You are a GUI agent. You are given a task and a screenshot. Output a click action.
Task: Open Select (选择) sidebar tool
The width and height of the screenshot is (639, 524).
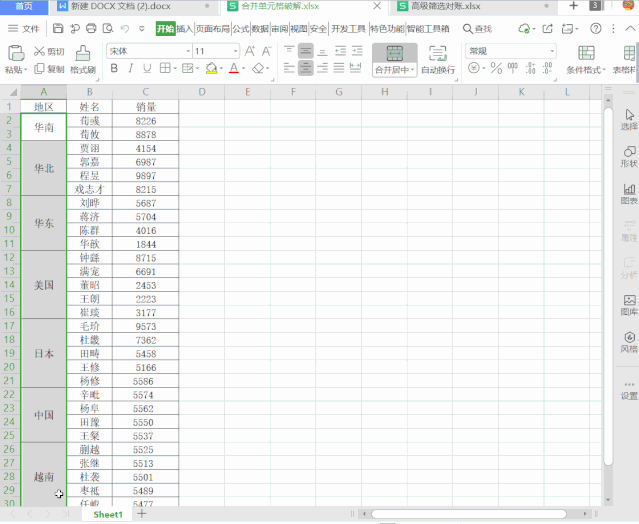click(x=629, y=120)
